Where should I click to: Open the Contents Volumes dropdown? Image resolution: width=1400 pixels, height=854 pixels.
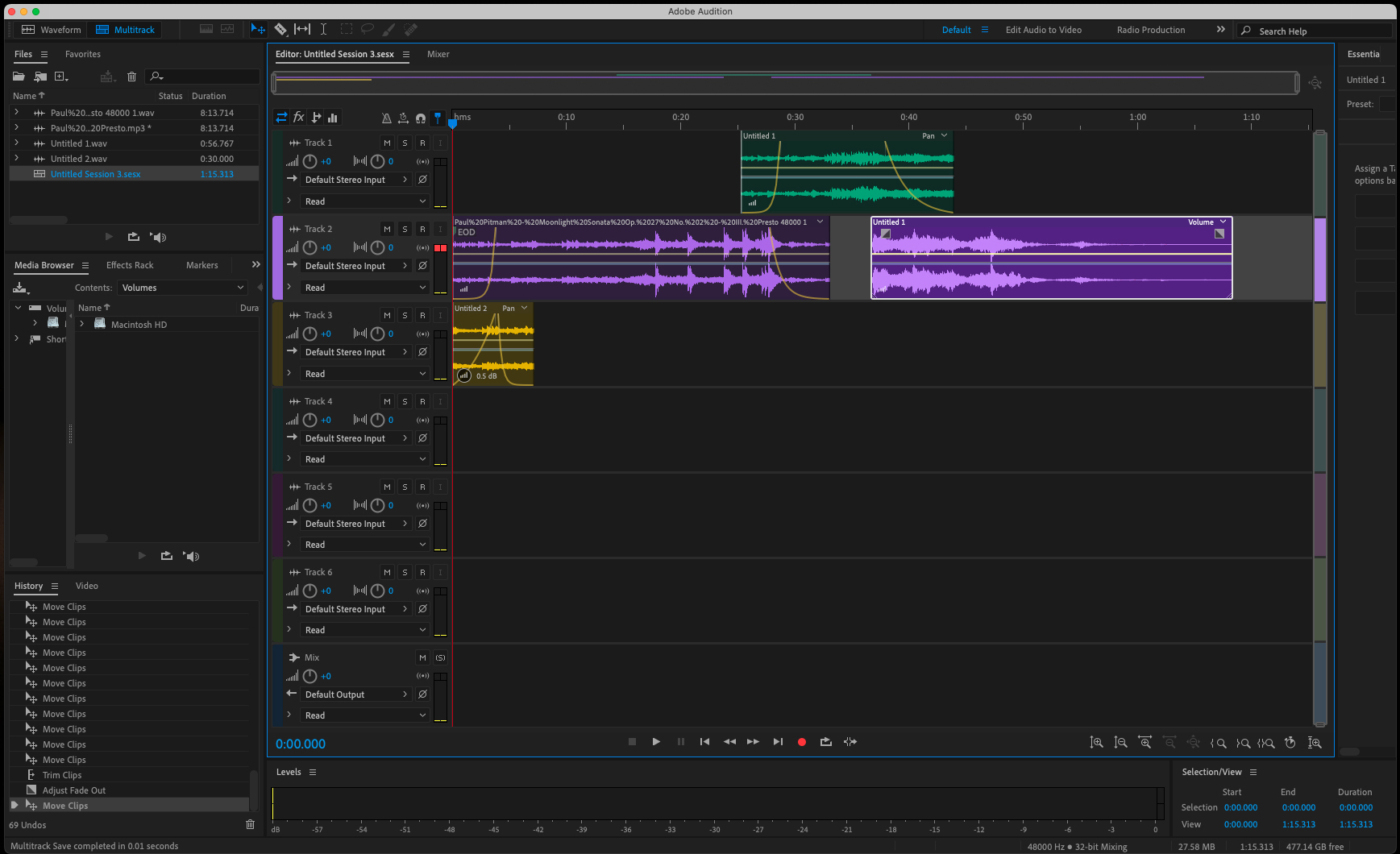click(x=182, y=288)
